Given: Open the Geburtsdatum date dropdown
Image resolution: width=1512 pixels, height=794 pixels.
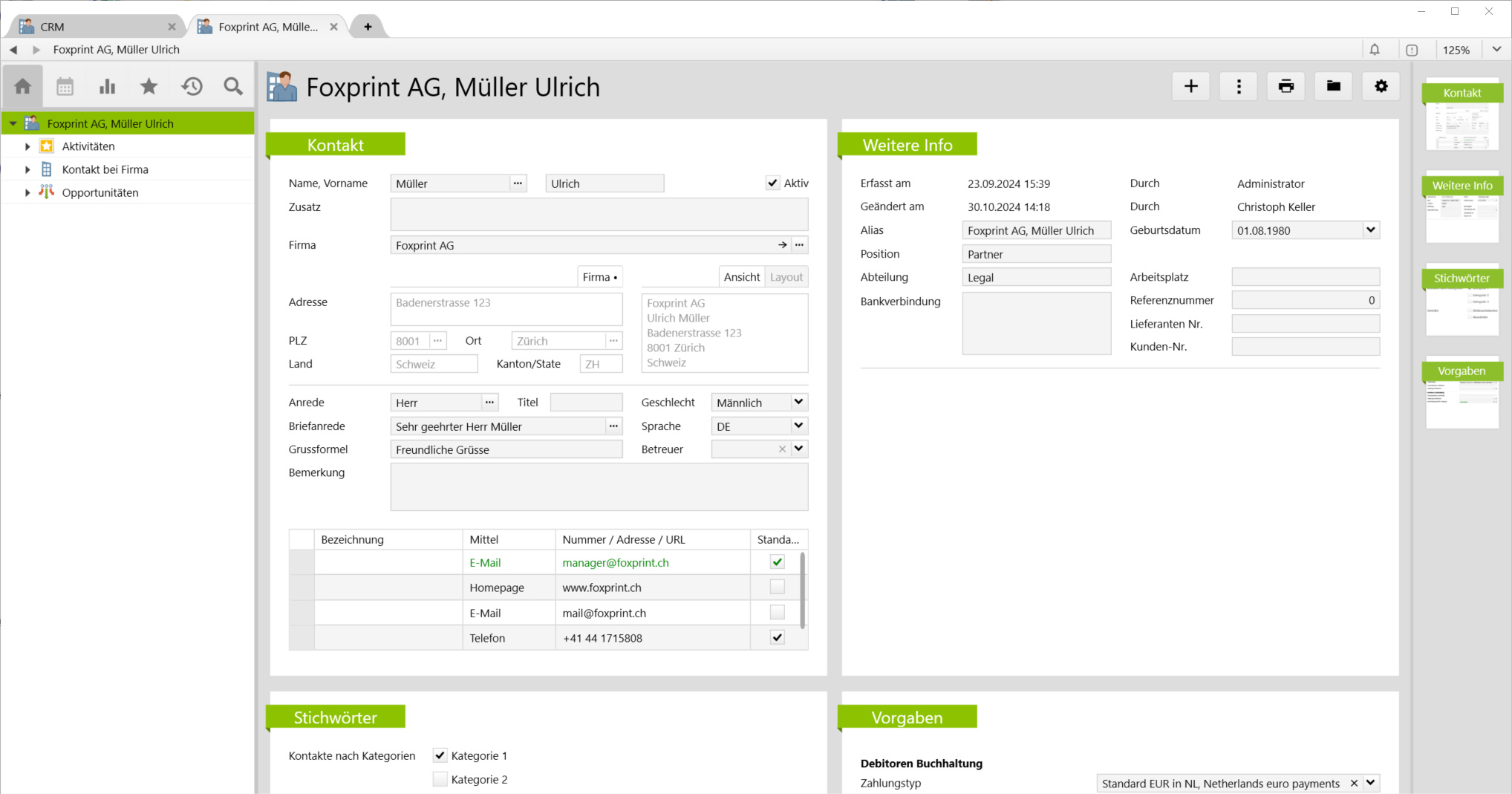Looking at the screenshot, I should coord(1370,230).
